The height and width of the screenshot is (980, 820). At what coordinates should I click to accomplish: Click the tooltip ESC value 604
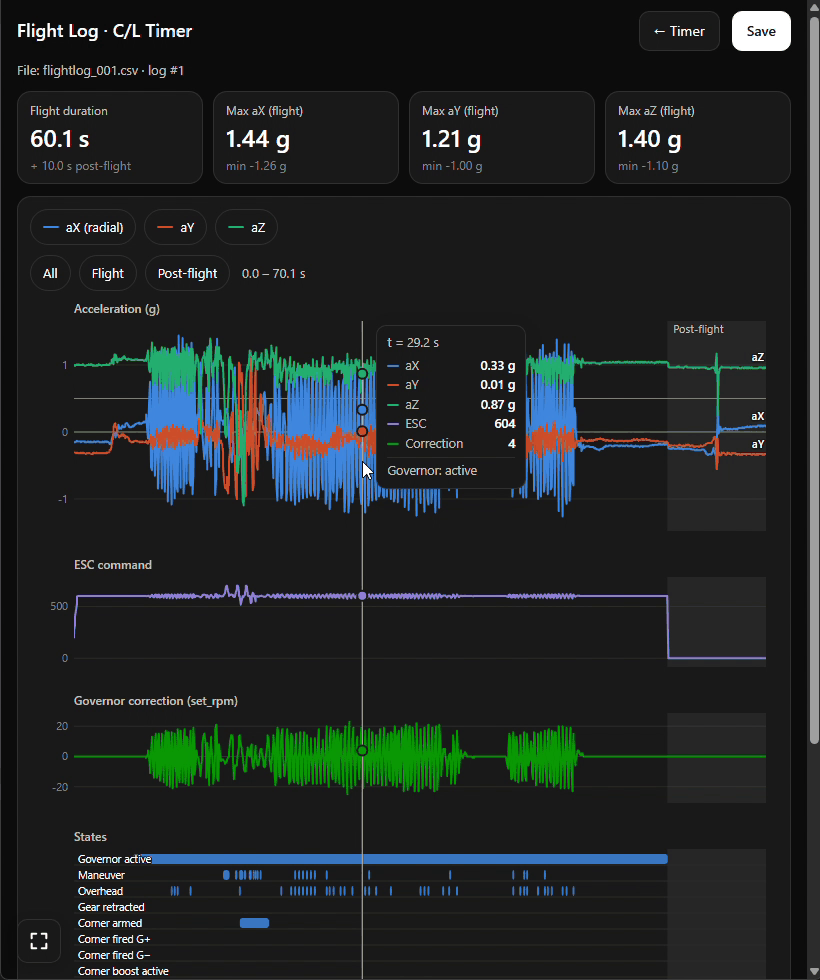[505, 424]
